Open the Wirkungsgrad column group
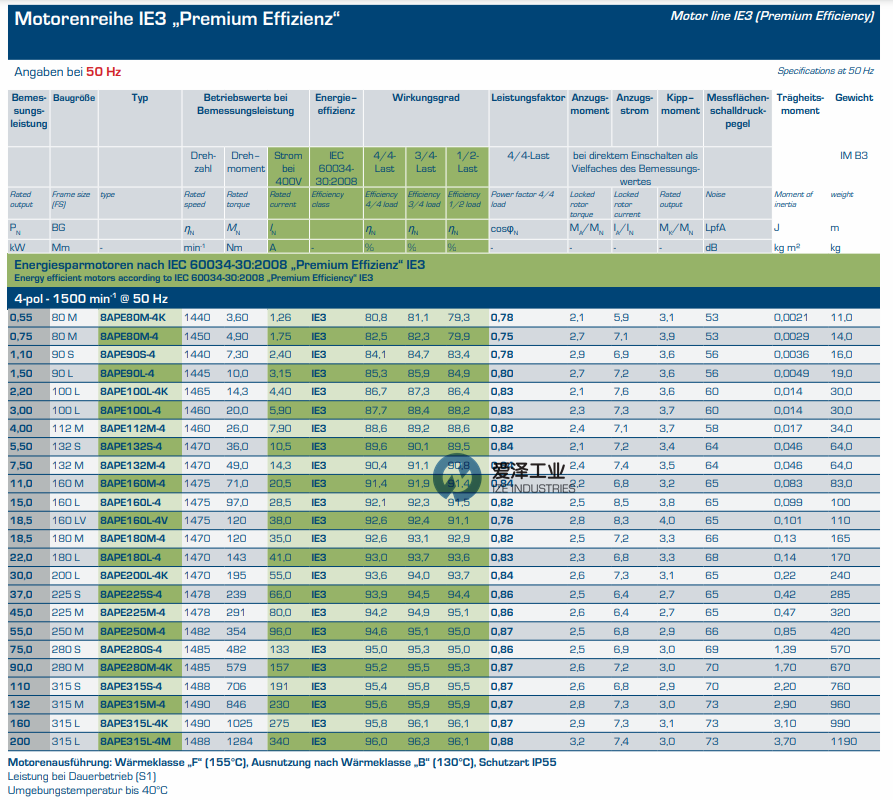This screenshot has width=893, height=800. pos(426,99)
